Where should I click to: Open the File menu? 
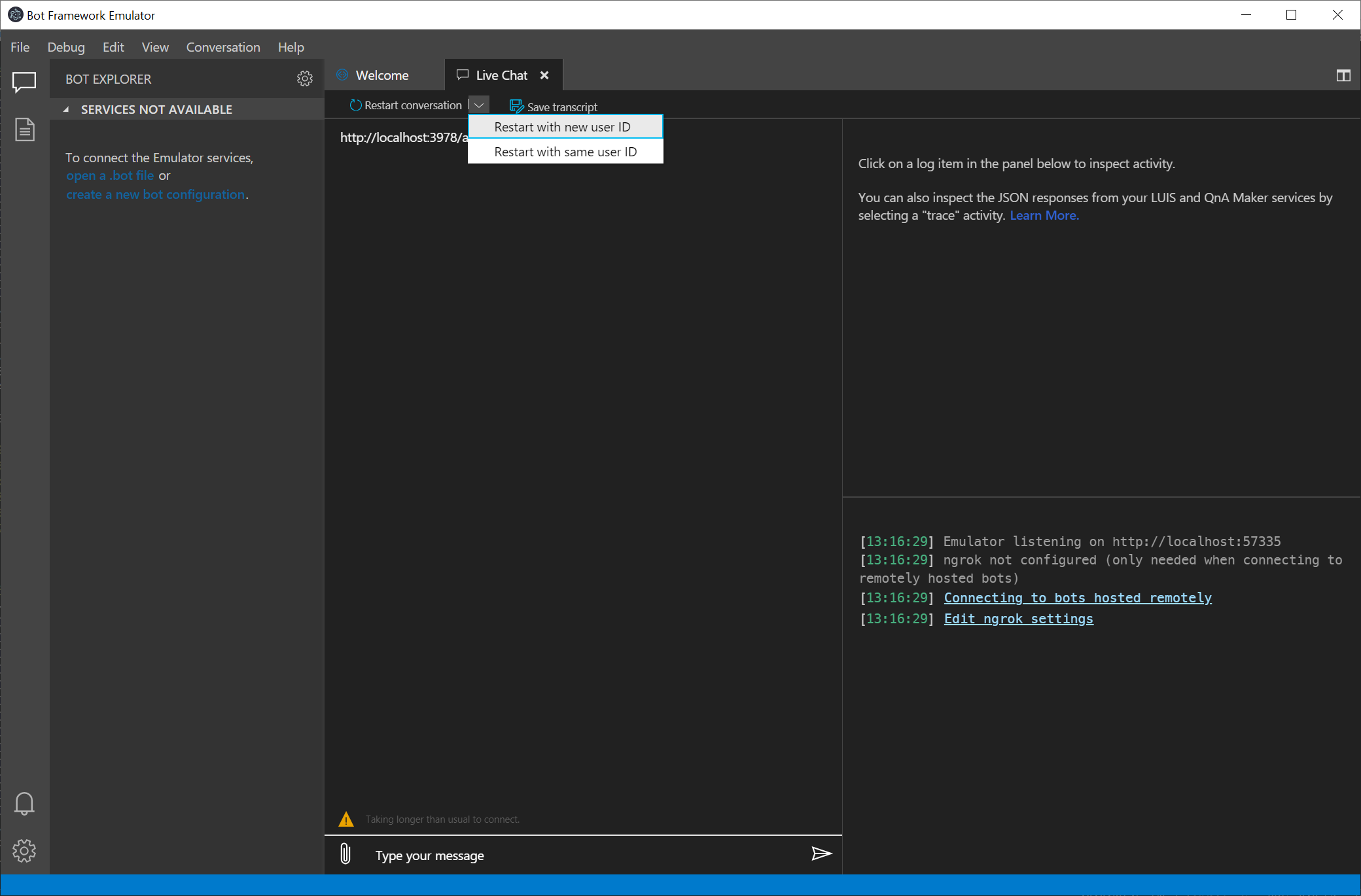pos(20,47)
